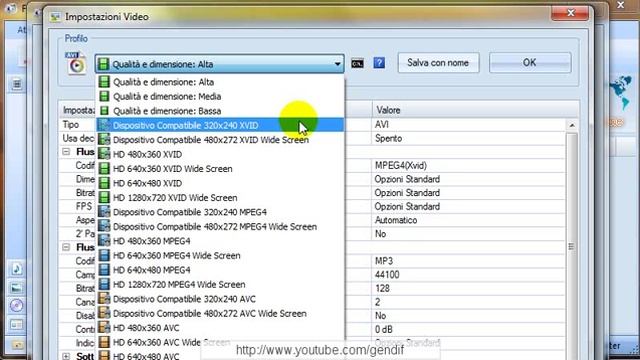The height and width of the screenshot is (360, 640).
Task: Choose Dispositivo Compatibile 320x240 XVID
Action: click(x=220, y=125)
